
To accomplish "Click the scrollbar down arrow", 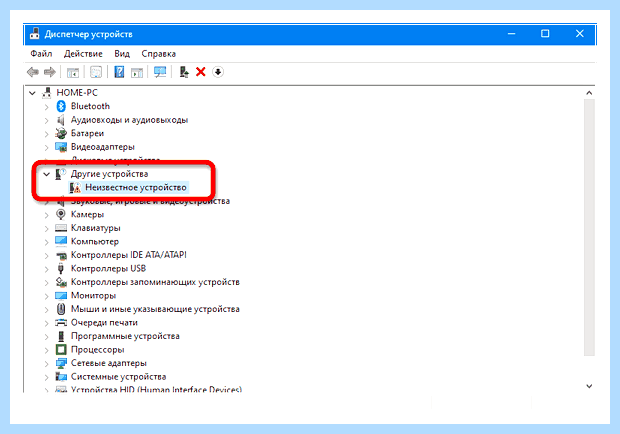I will (x=589, y=386).
